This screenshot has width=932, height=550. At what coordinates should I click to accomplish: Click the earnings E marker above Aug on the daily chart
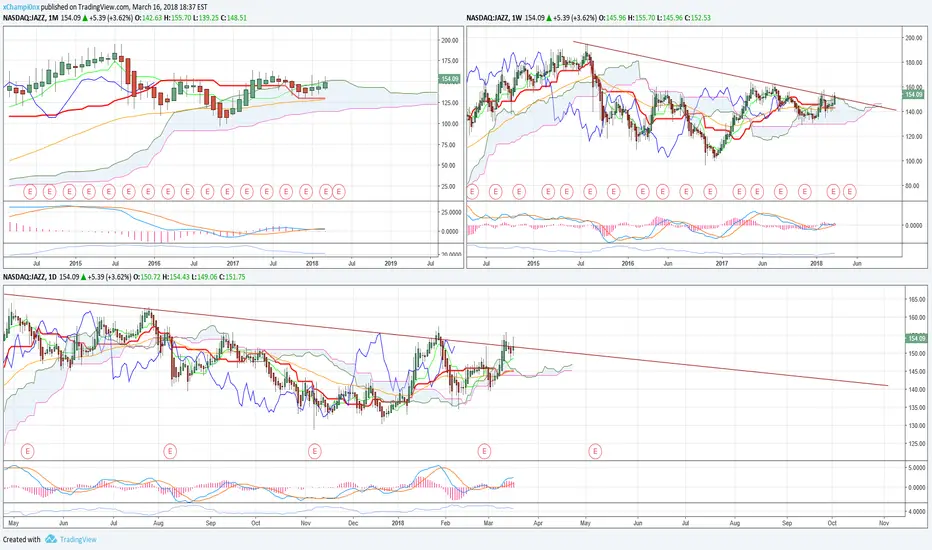pos(170,451)
